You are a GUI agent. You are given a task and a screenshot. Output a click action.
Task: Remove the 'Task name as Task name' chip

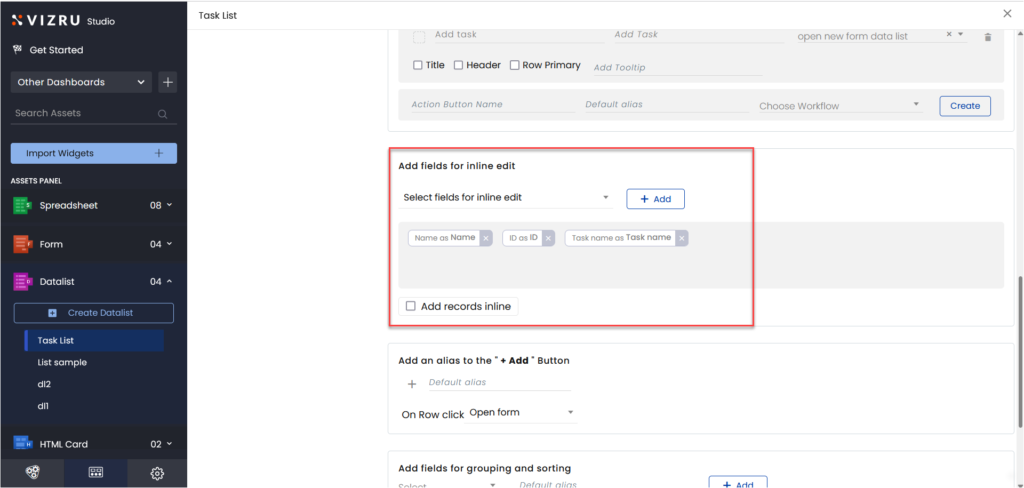coord(681,238)
